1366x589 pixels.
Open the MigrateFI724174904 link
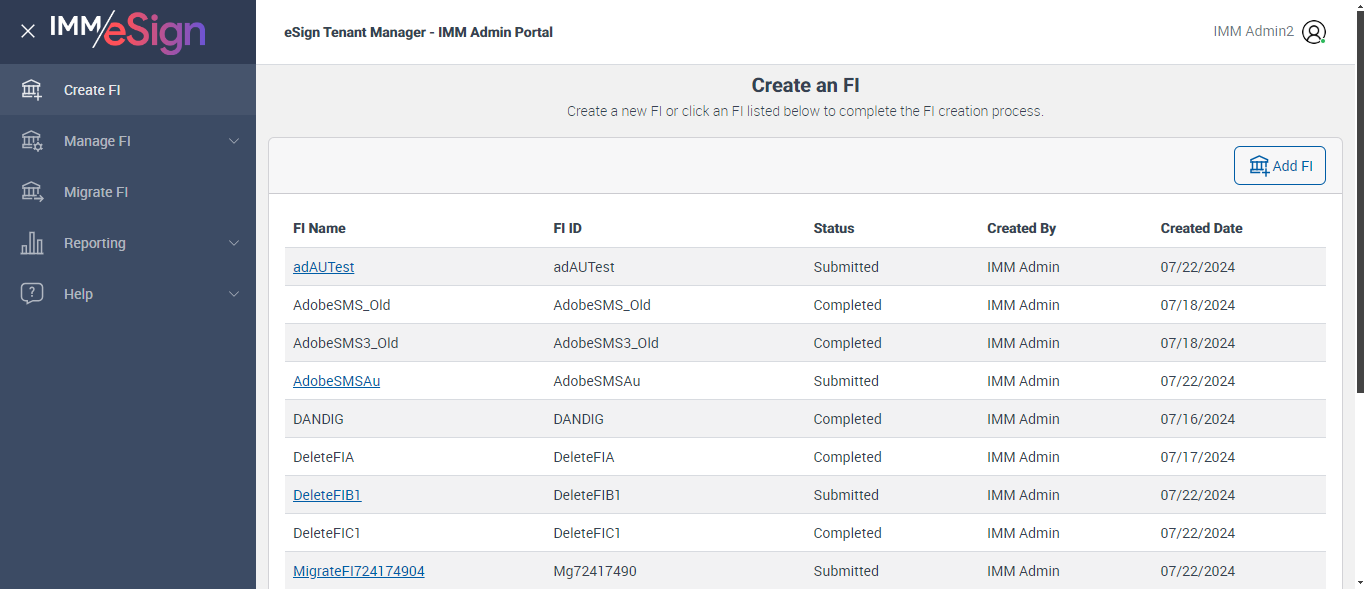[x=358, y=571]
